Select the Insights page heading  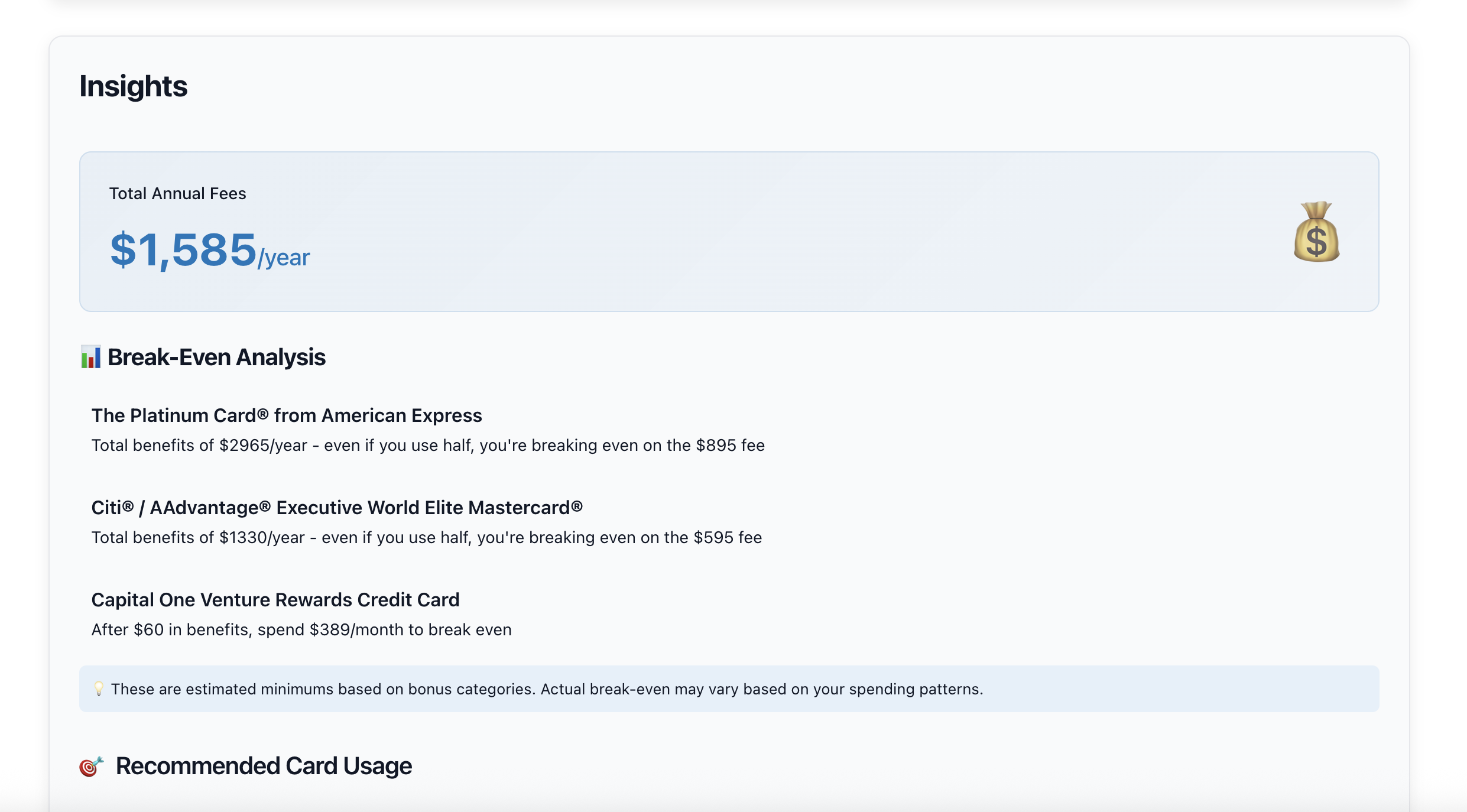click(x=134, y=86)
